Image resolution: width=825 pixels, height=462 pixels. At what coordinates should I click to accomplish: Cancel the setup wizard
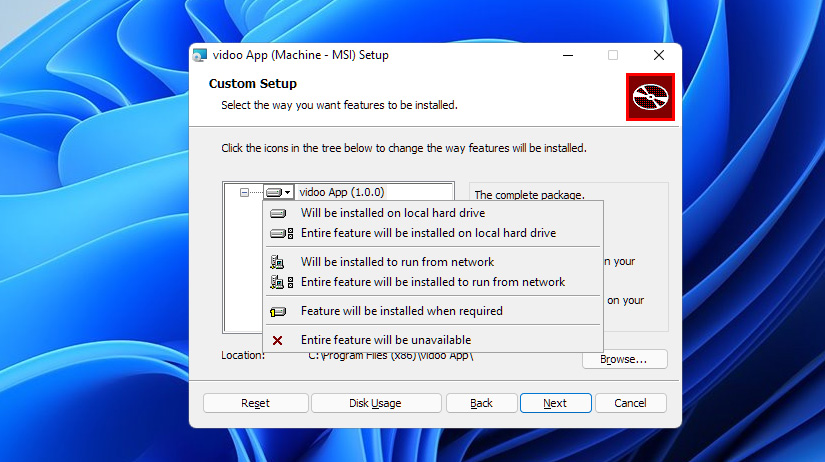(x=630, y=403)
